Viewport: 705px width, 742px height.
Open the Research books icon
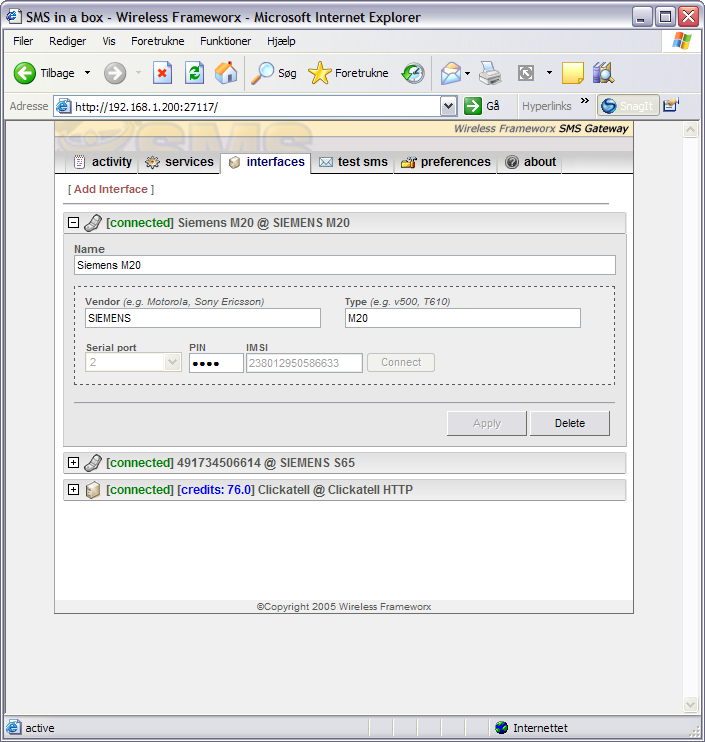point(603,73)
